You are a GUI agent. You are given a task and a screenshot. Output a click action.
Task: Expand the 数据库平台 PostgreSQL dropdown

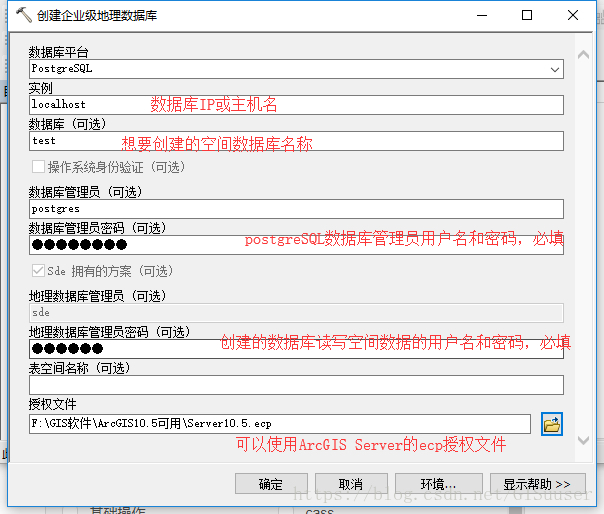click(555, 69)
